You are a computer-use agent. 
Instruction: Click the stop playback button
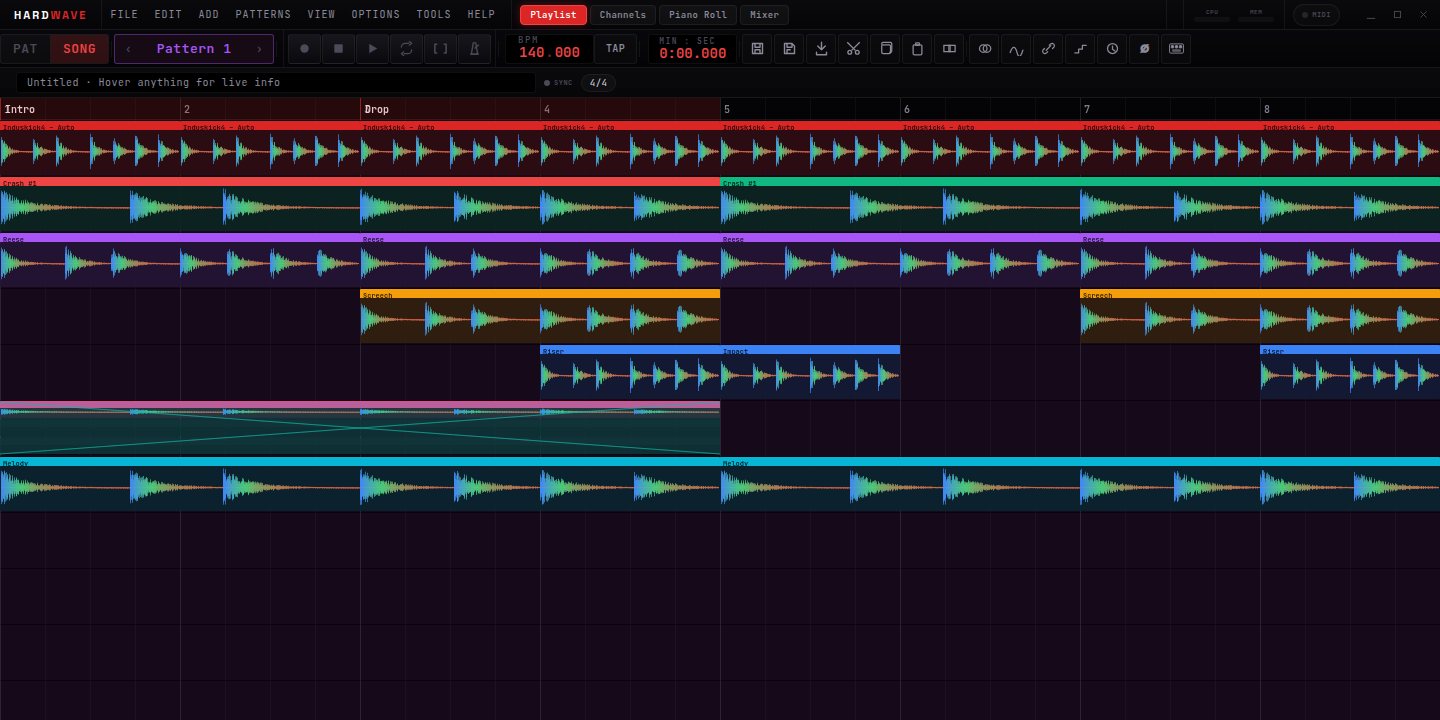click(x=338, y=49)
